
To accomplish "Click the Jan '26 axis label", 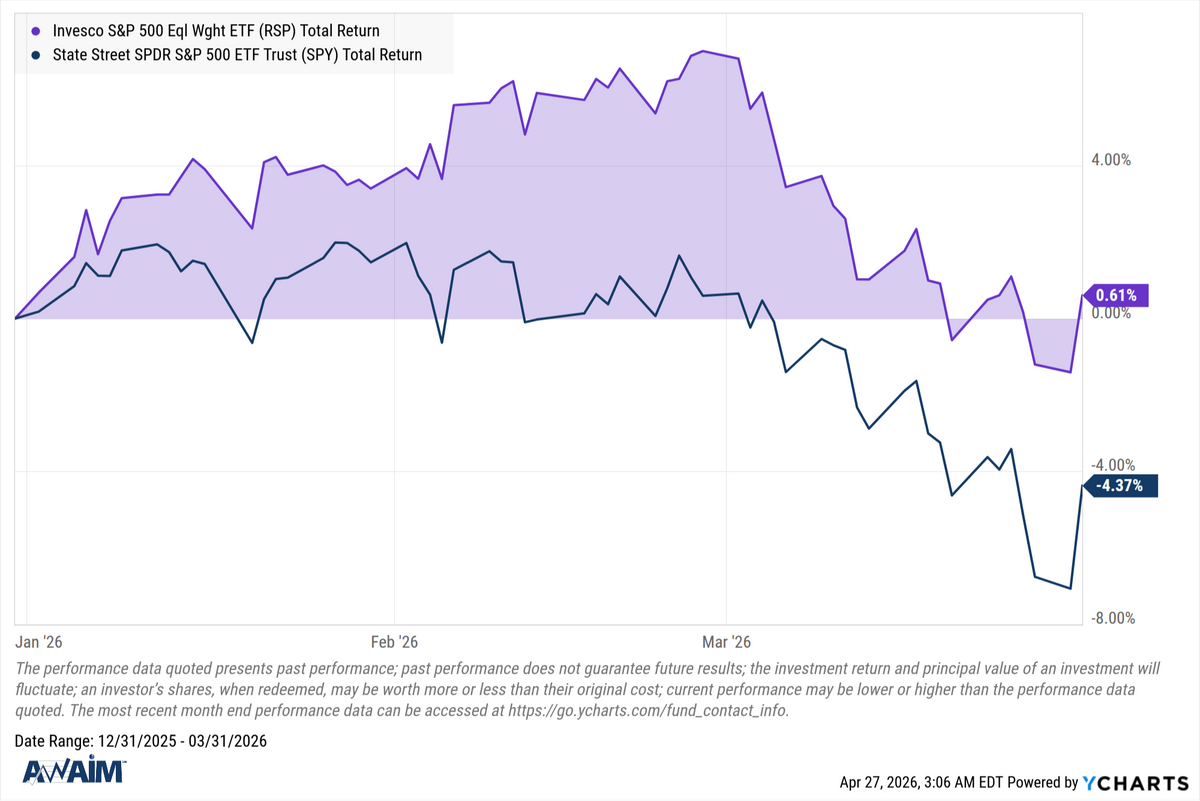I will tap(42, 640).
